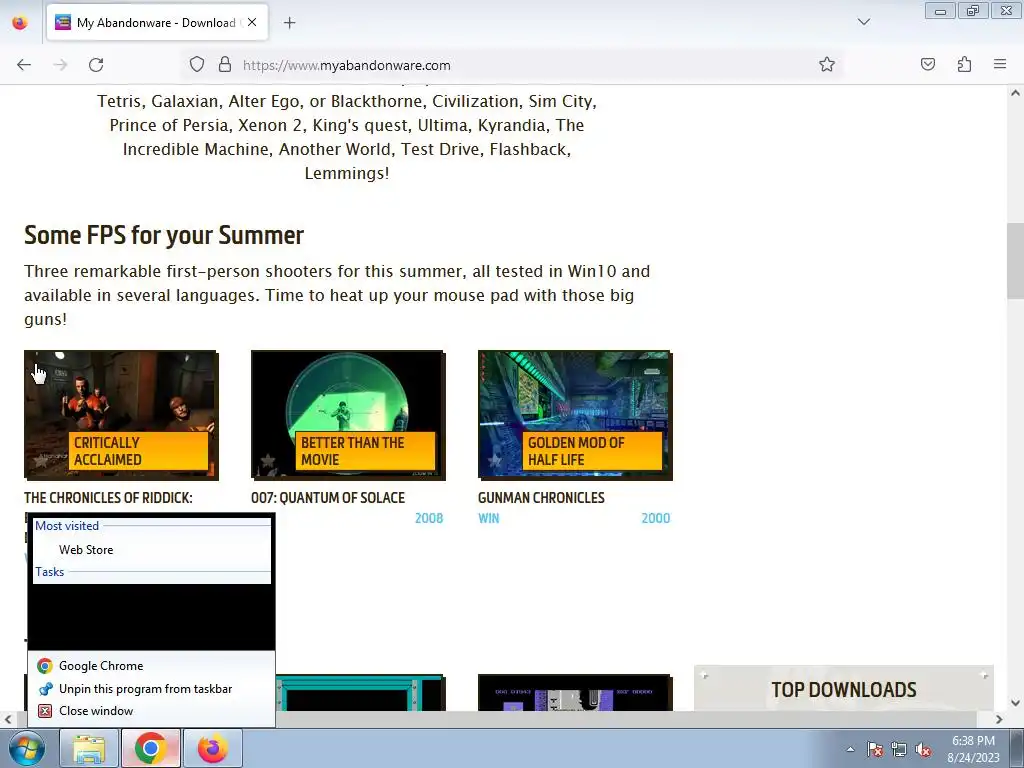Switch to Firefox taskbar icon
Viewport: 1024px width, 768px height.
click(x=212, y=748)
